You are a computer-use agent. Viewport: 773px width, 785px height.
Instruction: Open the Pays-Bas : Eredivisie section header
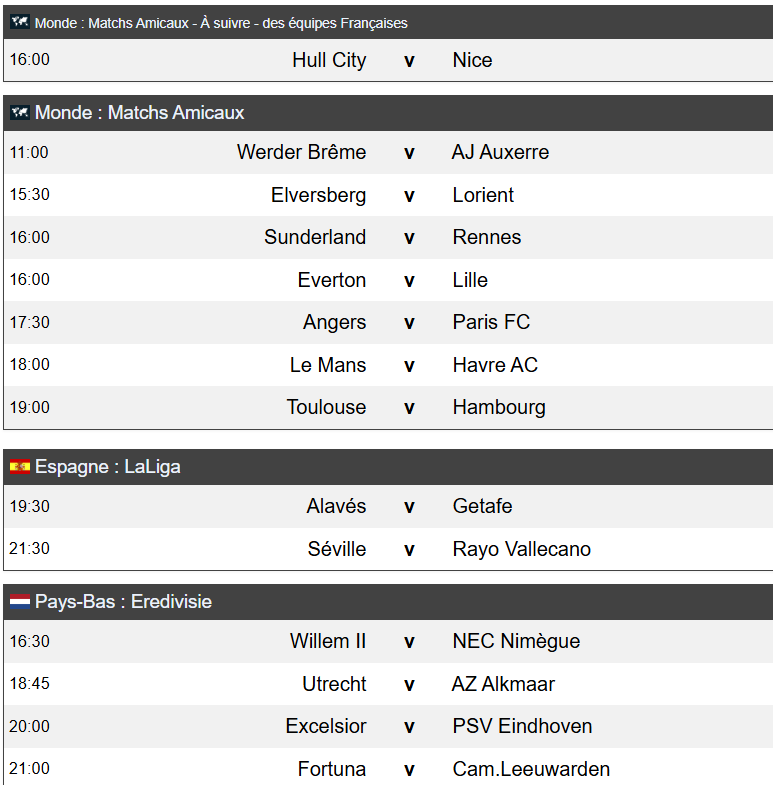point(389,602)
